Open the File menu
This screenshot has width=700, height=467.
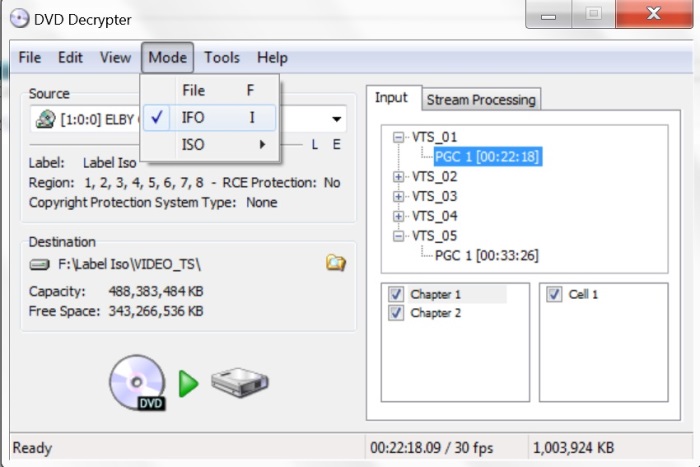(29, 58)
